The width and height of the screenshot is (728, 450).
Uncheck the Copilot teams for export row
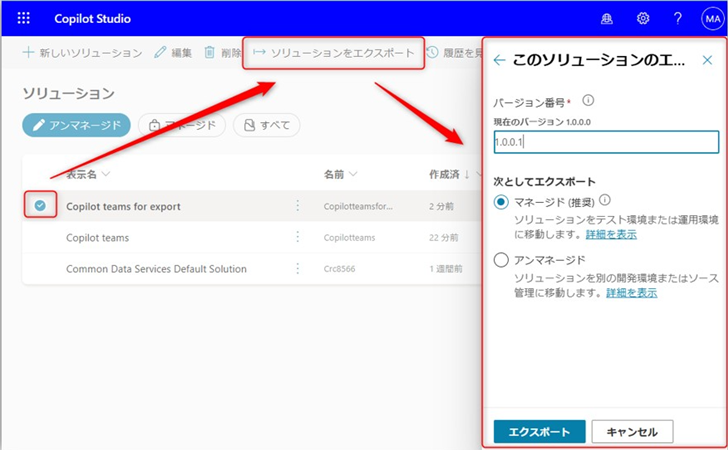point(40,205)
